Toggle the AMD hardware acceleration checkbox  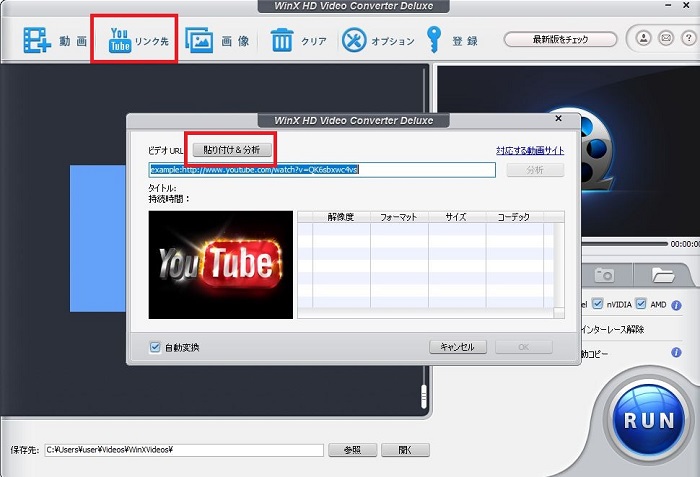(641, 304)
